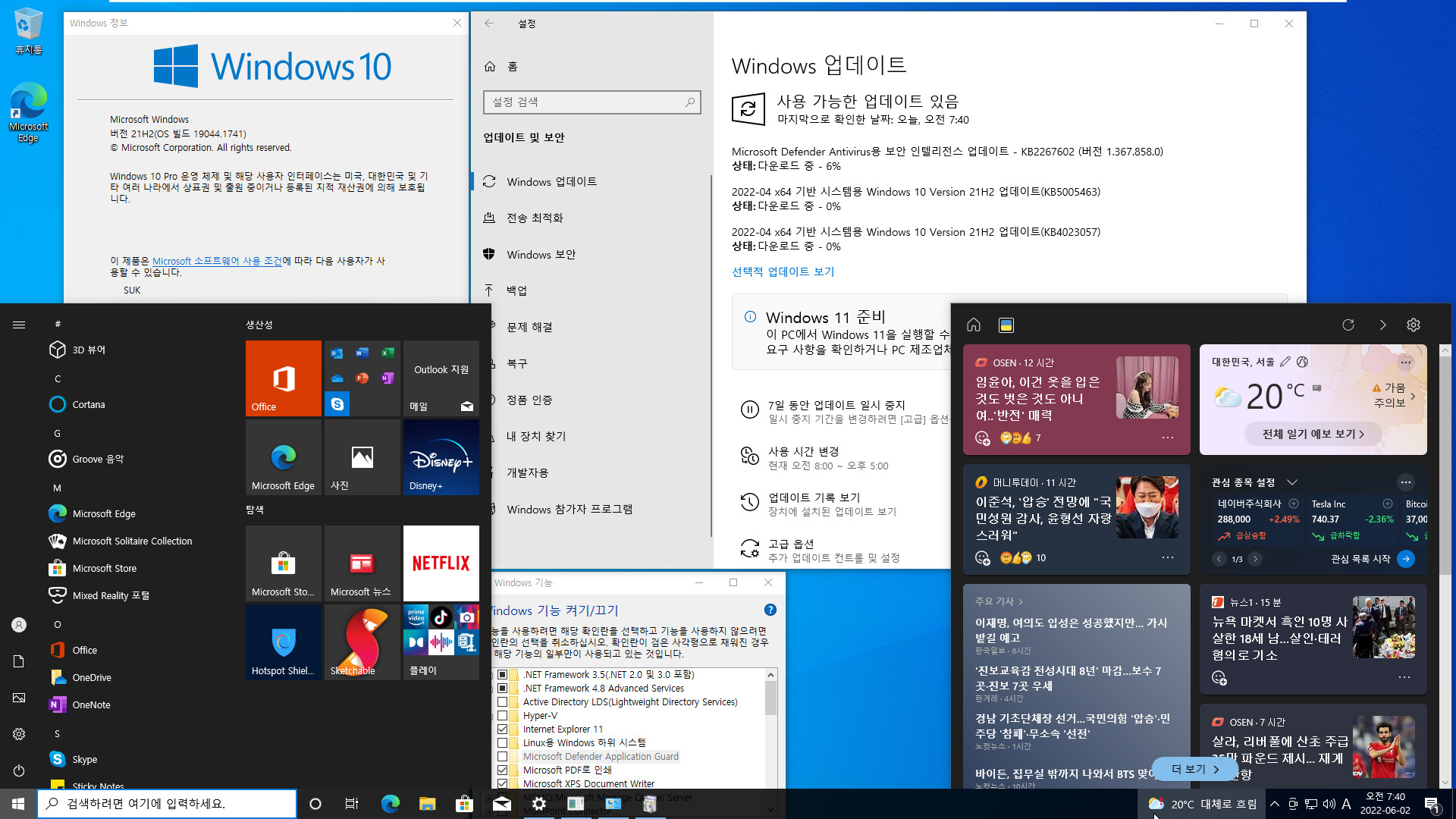Click 7일 동안 업데이트 일시 중지
1456x819 pixels.
point(836,405)
